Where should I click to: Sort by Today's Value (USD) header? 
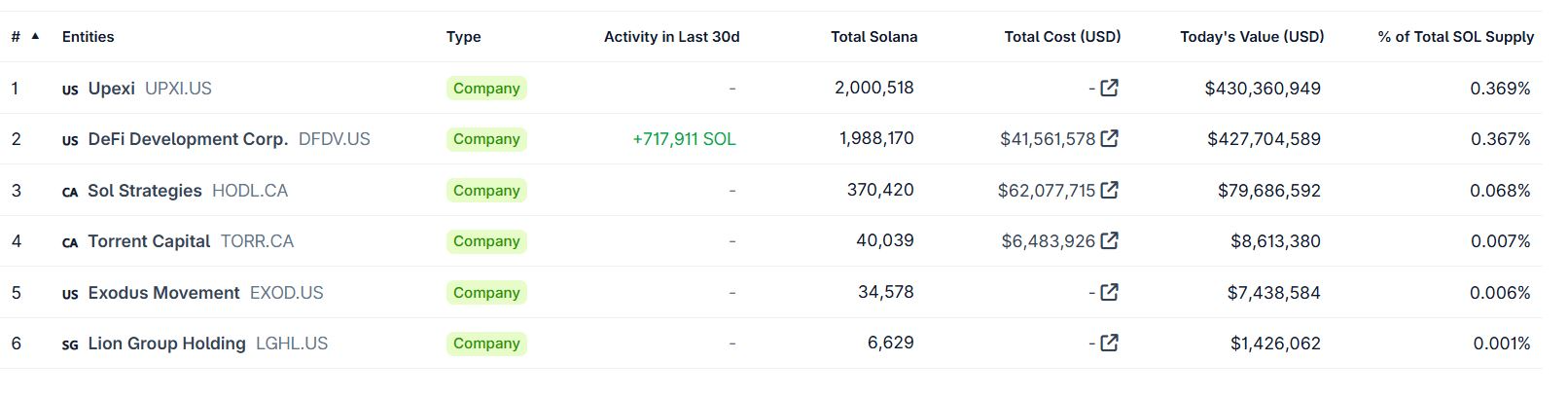[x=1251, y=37]
